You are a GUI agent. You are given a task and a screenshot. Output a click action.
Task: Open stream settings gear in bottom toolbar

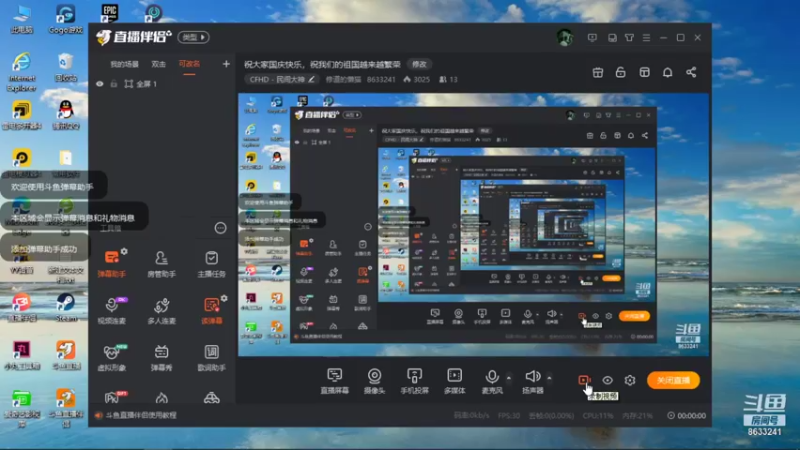(x=630, y=380)
